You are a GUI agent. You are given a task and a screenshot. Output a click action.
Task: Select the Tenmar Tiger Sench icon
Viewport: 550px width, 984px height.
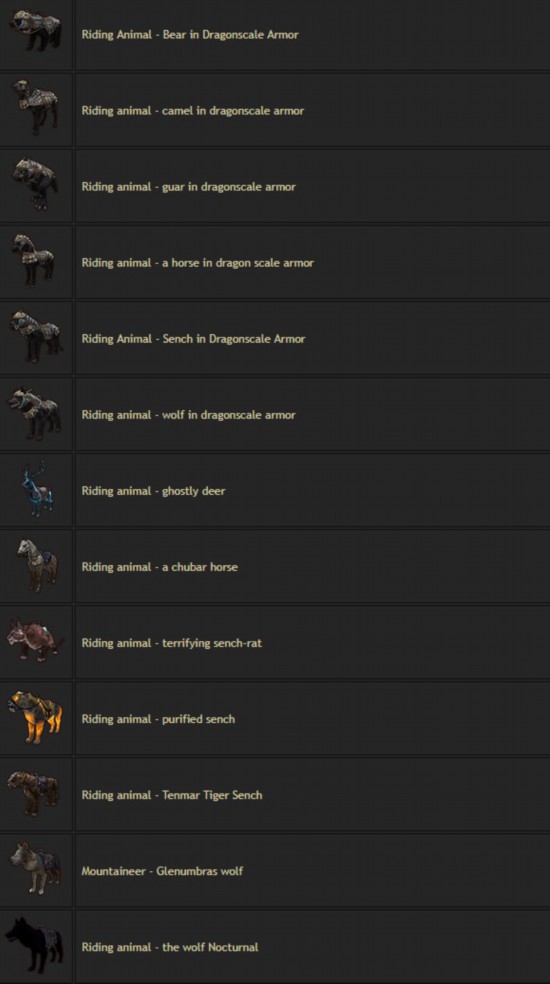coord(35,793)
